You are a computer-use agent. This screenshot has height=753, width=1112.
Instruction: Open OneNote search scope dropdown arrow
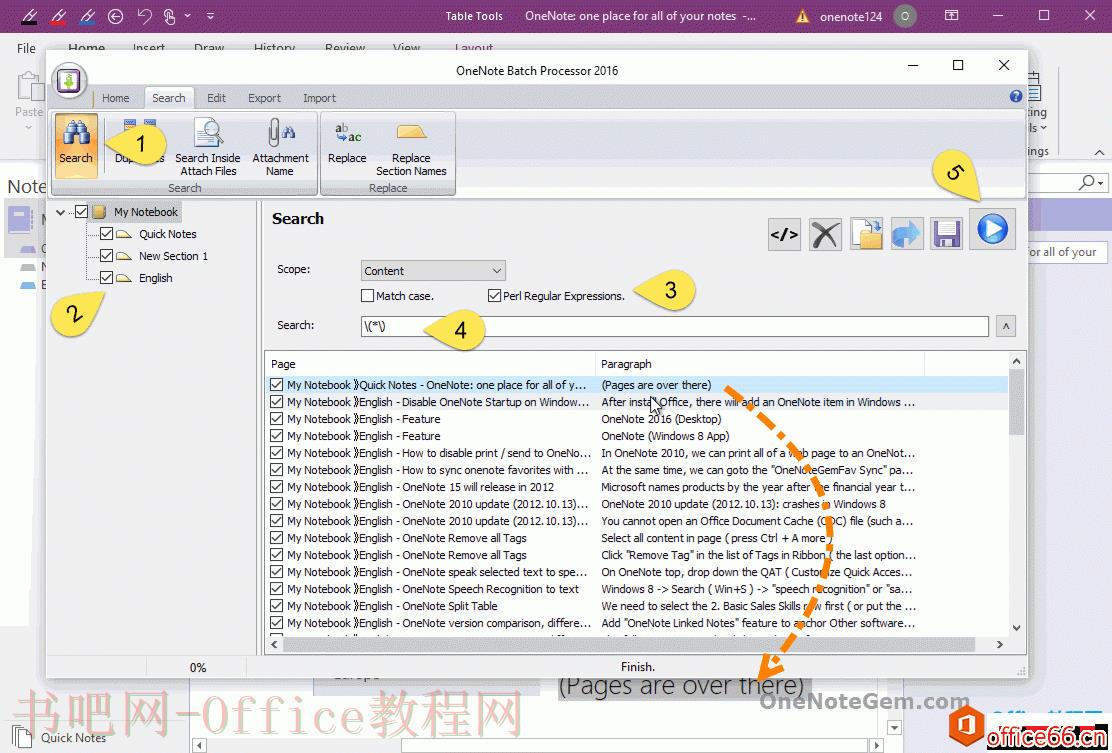(x=1101, y=183)
